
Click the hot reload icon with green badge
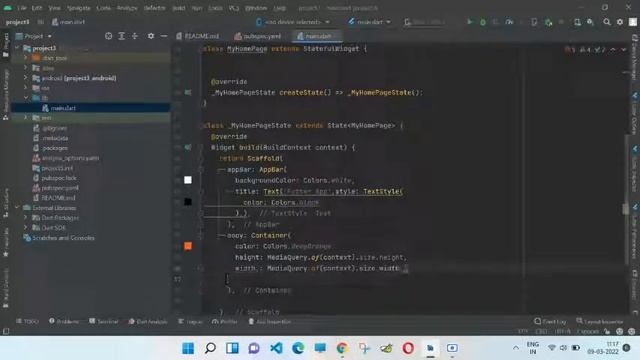coord(549,22)
